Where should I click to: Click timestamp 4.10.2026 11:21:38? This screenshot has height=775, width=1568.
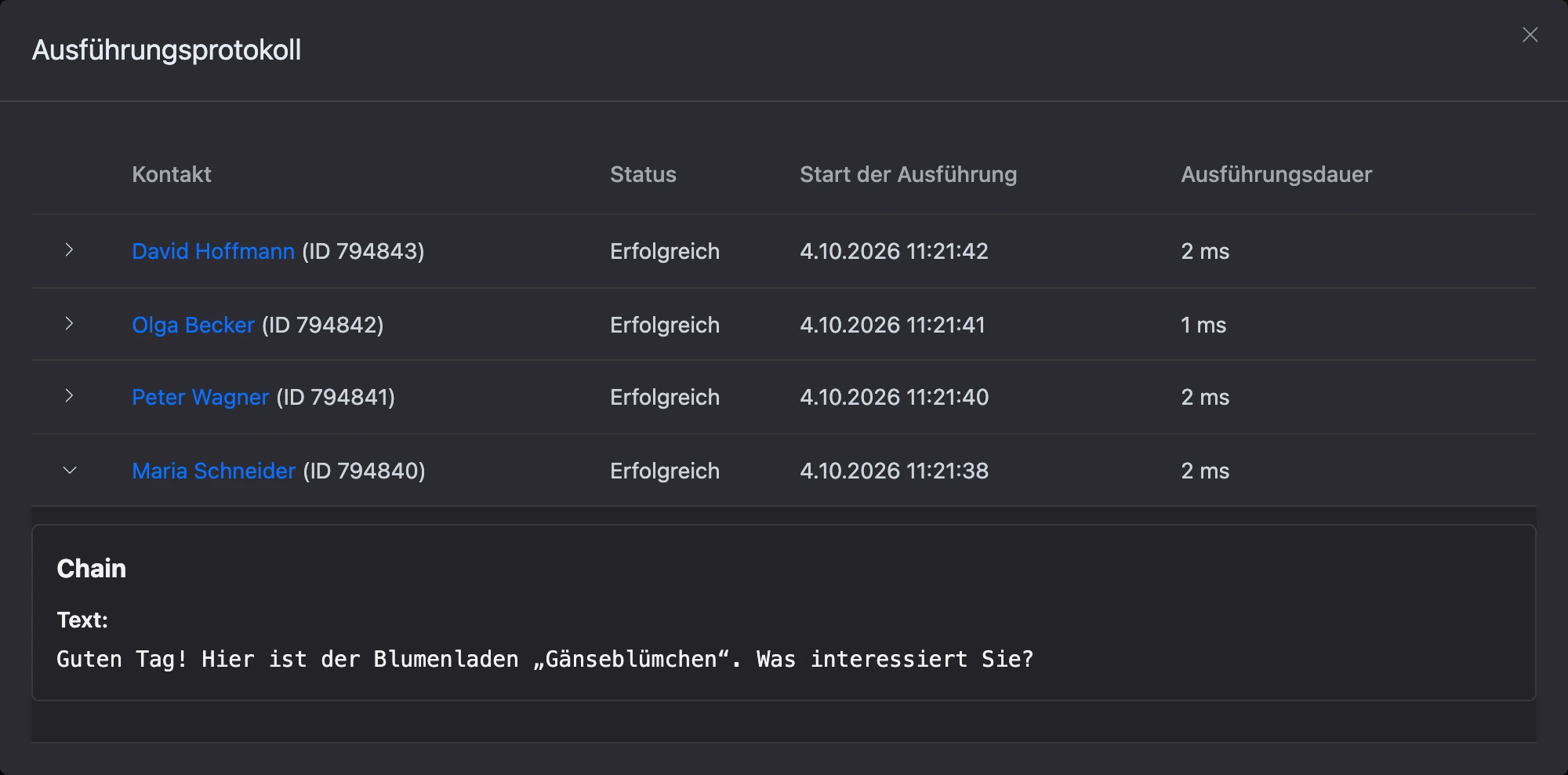click(x=894, y=471)
